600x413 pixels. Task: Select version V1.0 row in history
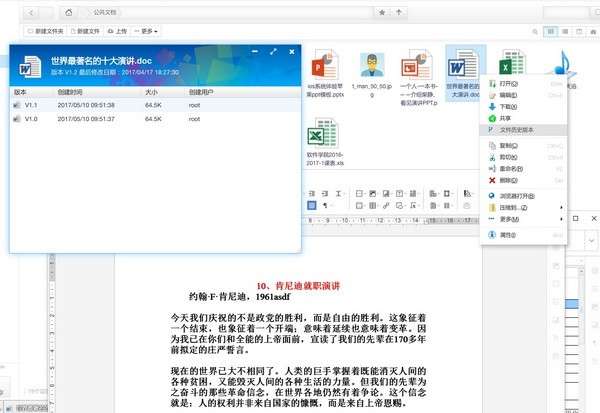click(155, 119)
